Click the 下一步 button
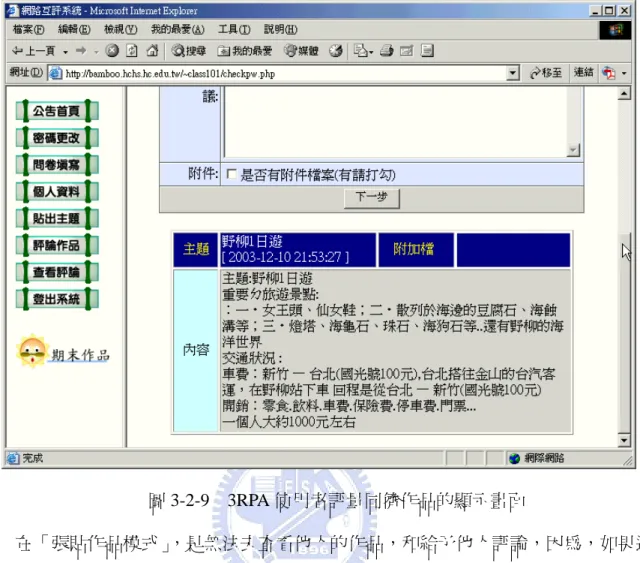The image size is (640, 563). (x=371, y=198)
